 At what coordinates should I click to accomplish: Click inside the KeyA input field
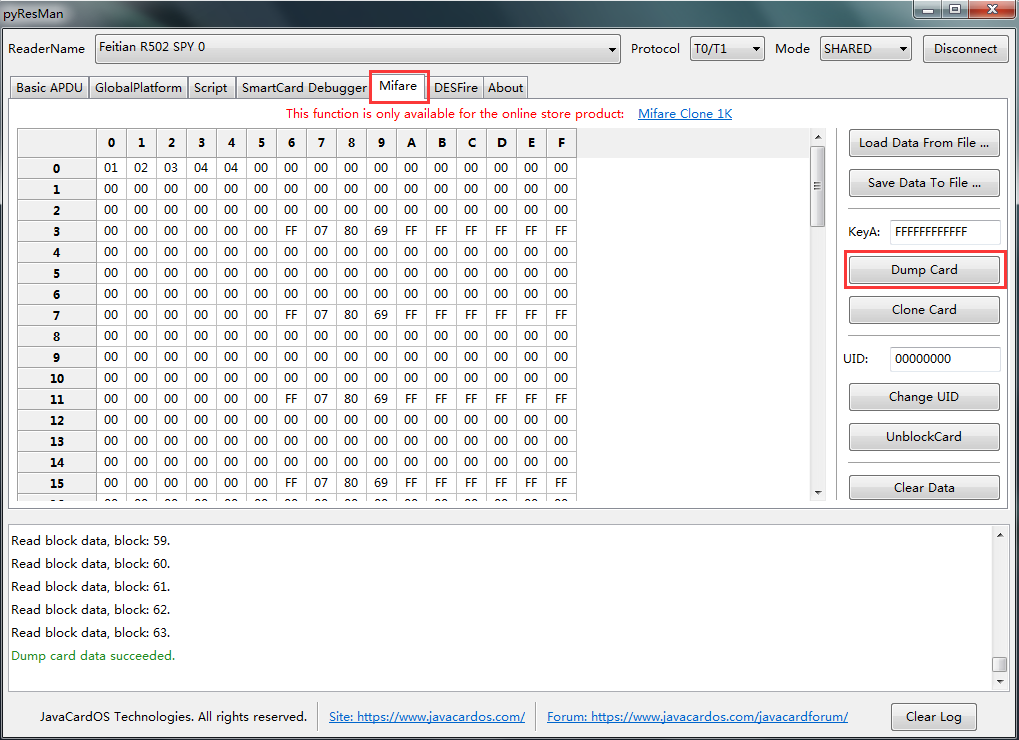pos(944,232)
